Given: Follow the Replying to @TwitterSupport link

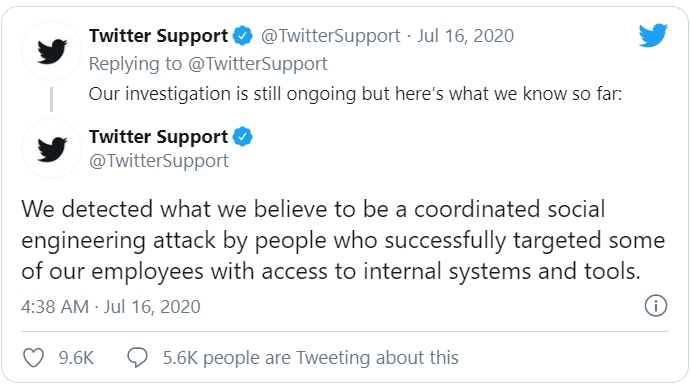Looking at the screenshot, I should click(x=208, y=64).
